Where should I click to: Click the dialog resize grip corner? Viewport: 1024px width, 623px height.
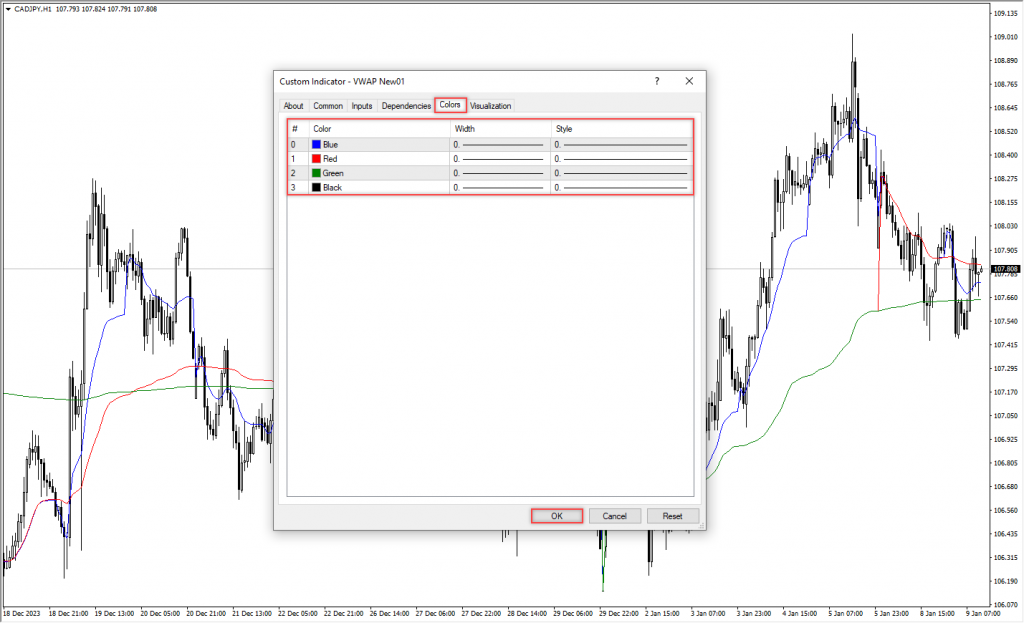pos(701,525)
